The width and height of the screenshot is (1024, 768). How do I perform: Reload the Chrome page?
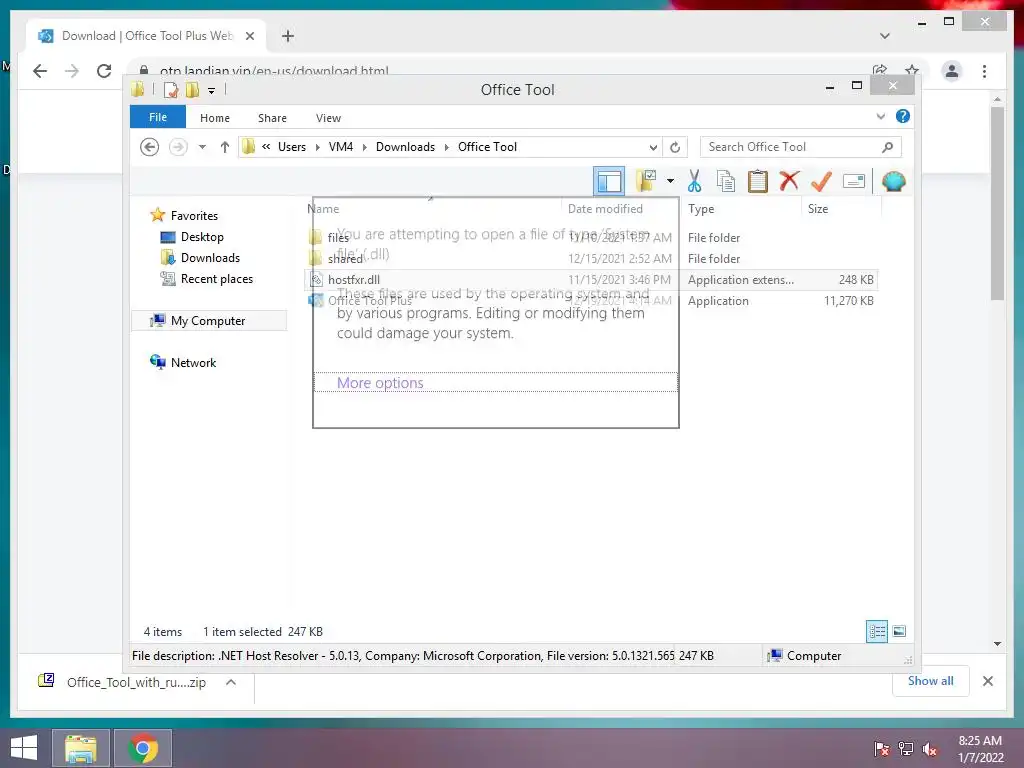(x=104, y=71)
